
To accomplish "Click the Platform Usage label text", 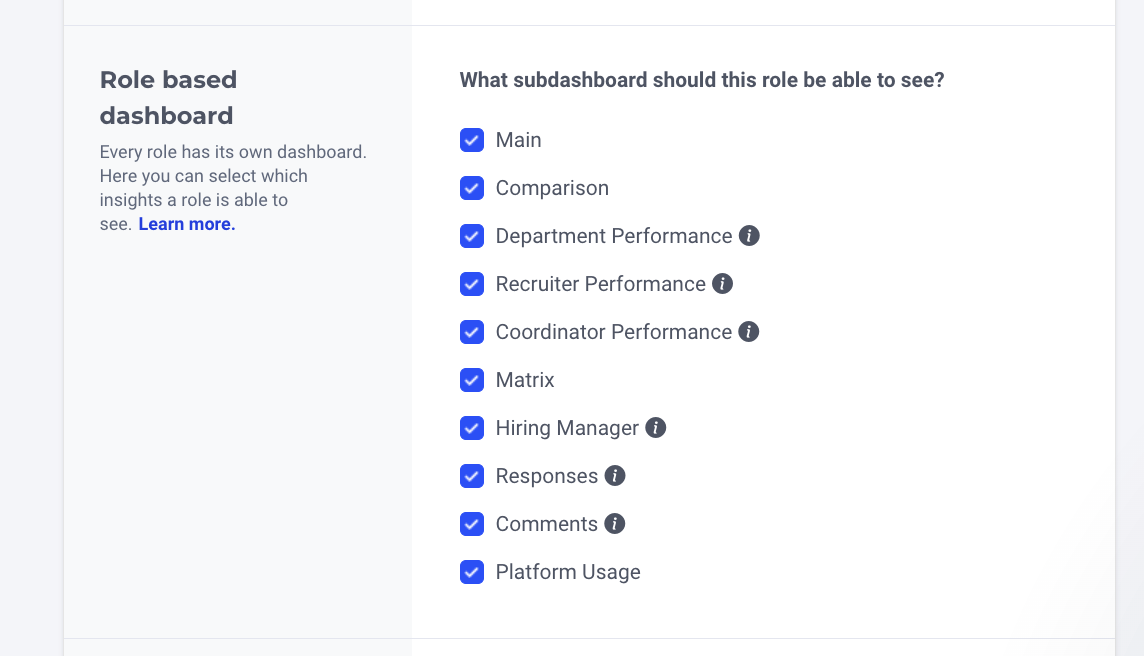I will 568,572.
